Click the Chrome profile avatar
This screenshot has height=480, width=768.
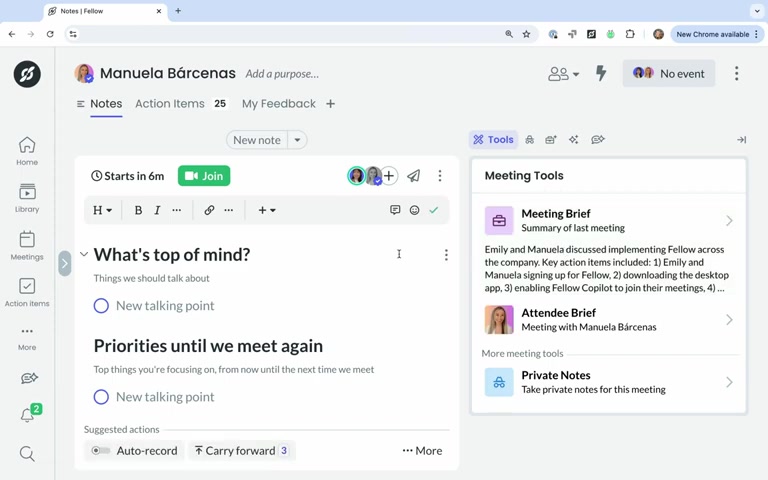pos(658,34)
